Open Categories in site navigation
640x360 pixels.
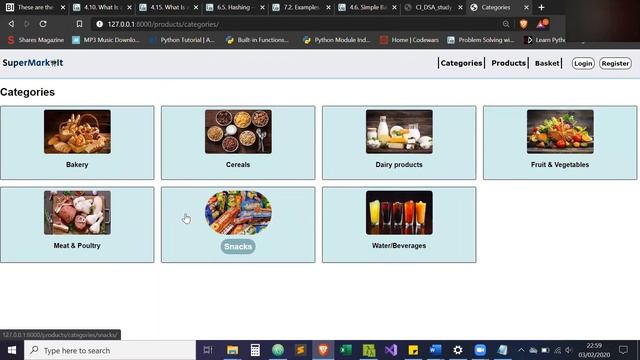461,63
